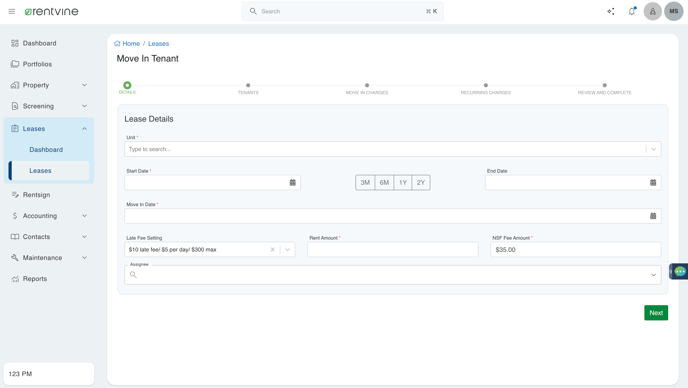Click the Next button
Screen dimensions: 688x388
tap(656, 313)
